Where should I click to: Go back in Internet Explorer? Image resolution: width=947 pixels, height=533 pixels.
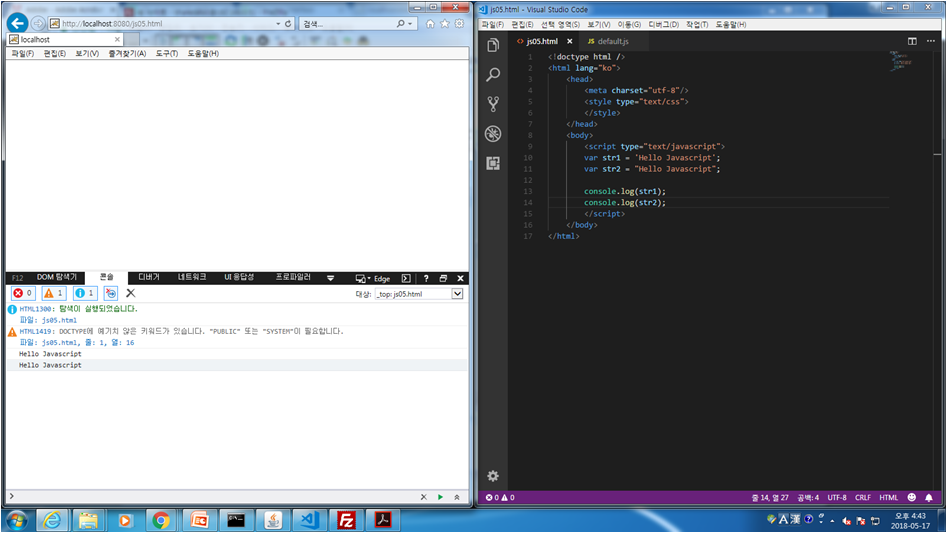point(17,23)
